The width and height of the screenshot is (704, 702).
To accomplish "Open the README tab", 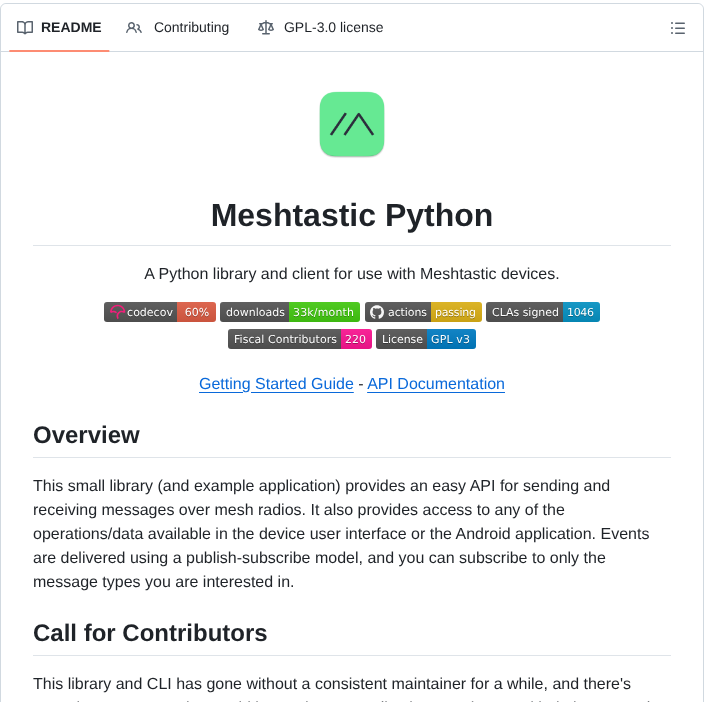I will (x=59, y=28).
